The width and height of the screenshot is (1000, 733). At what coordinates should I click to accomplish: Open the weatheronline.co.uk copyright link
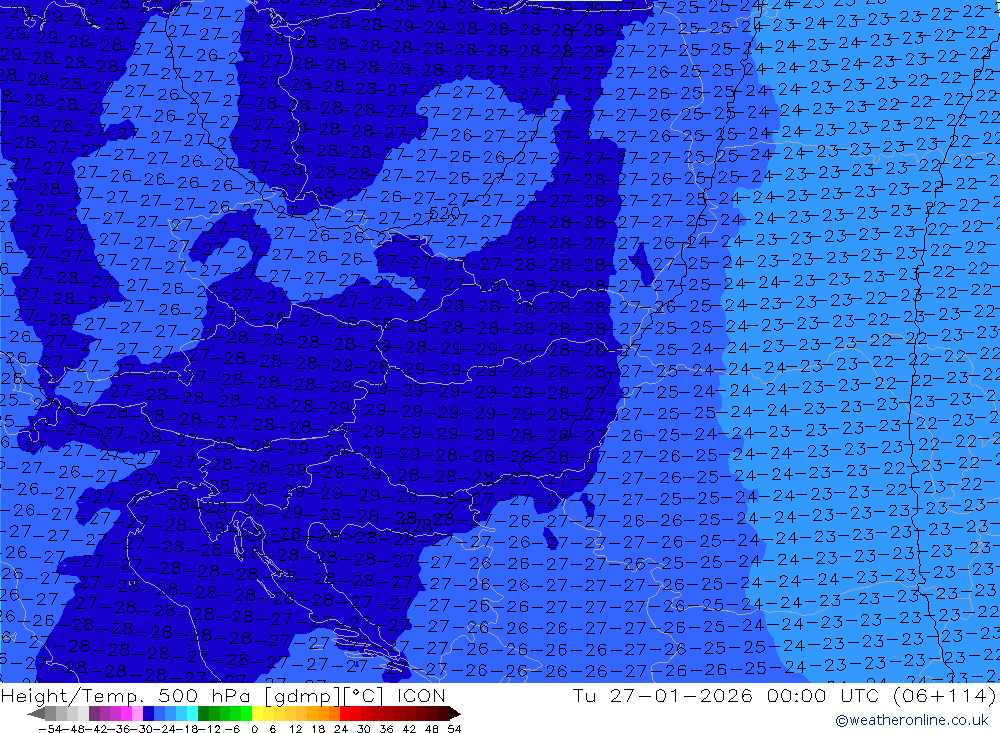(912, 720)
